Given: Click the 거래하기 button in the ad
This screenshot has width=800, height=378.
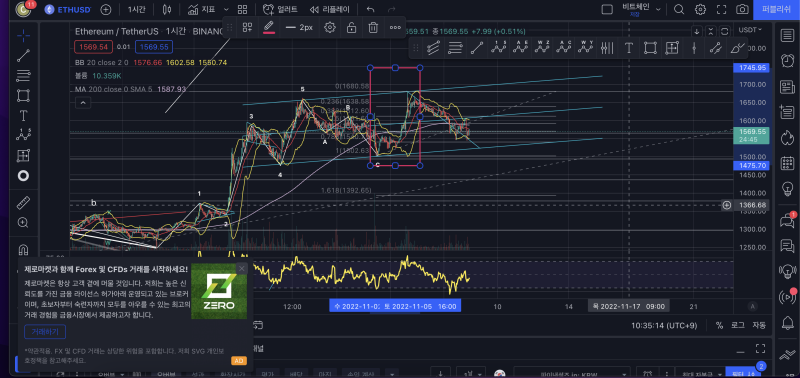Looking at the screenshot, I should [45, 332].
